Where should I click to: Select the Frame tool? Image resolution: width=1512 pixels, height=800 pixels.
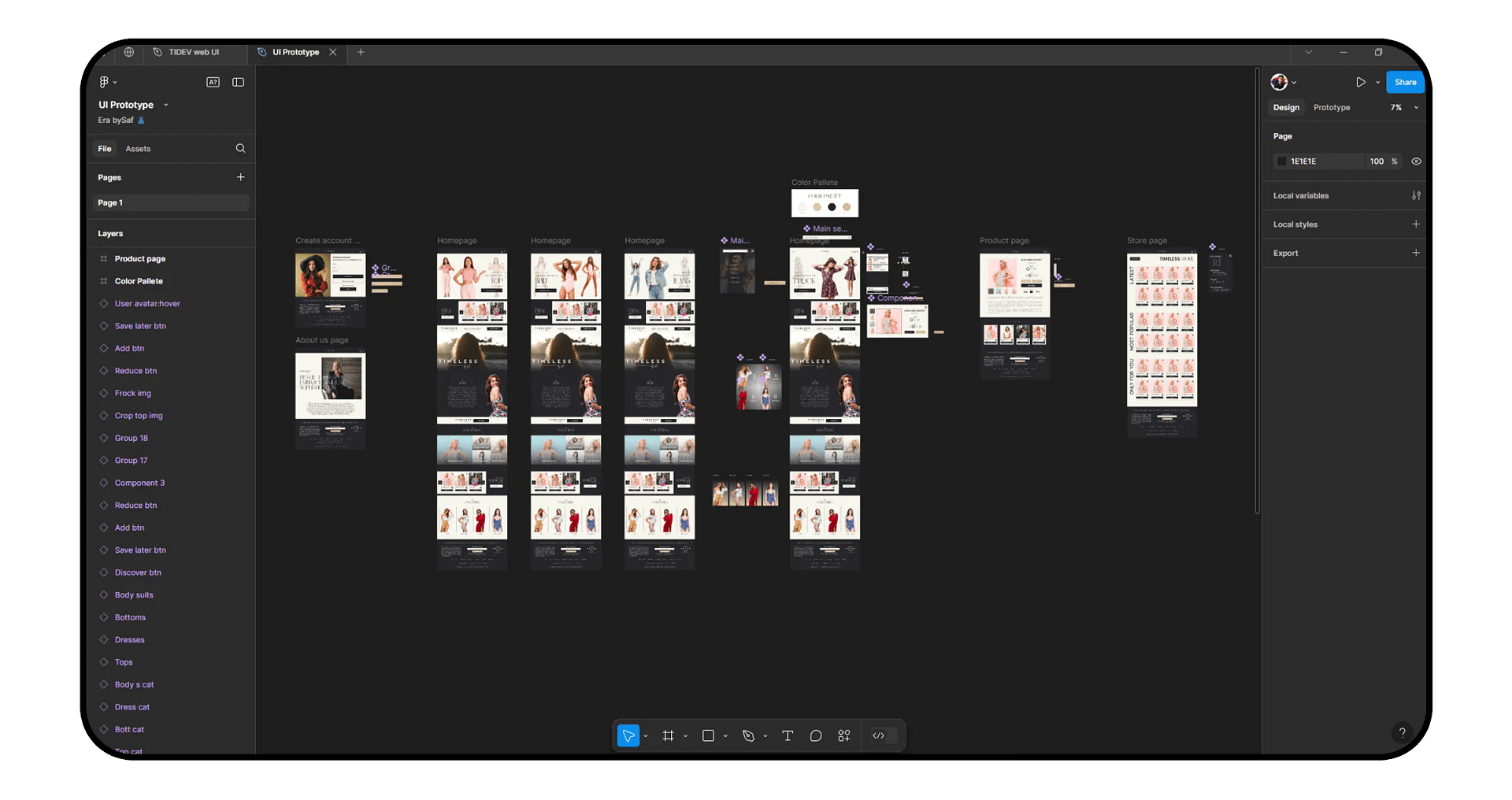coord(669,735)
